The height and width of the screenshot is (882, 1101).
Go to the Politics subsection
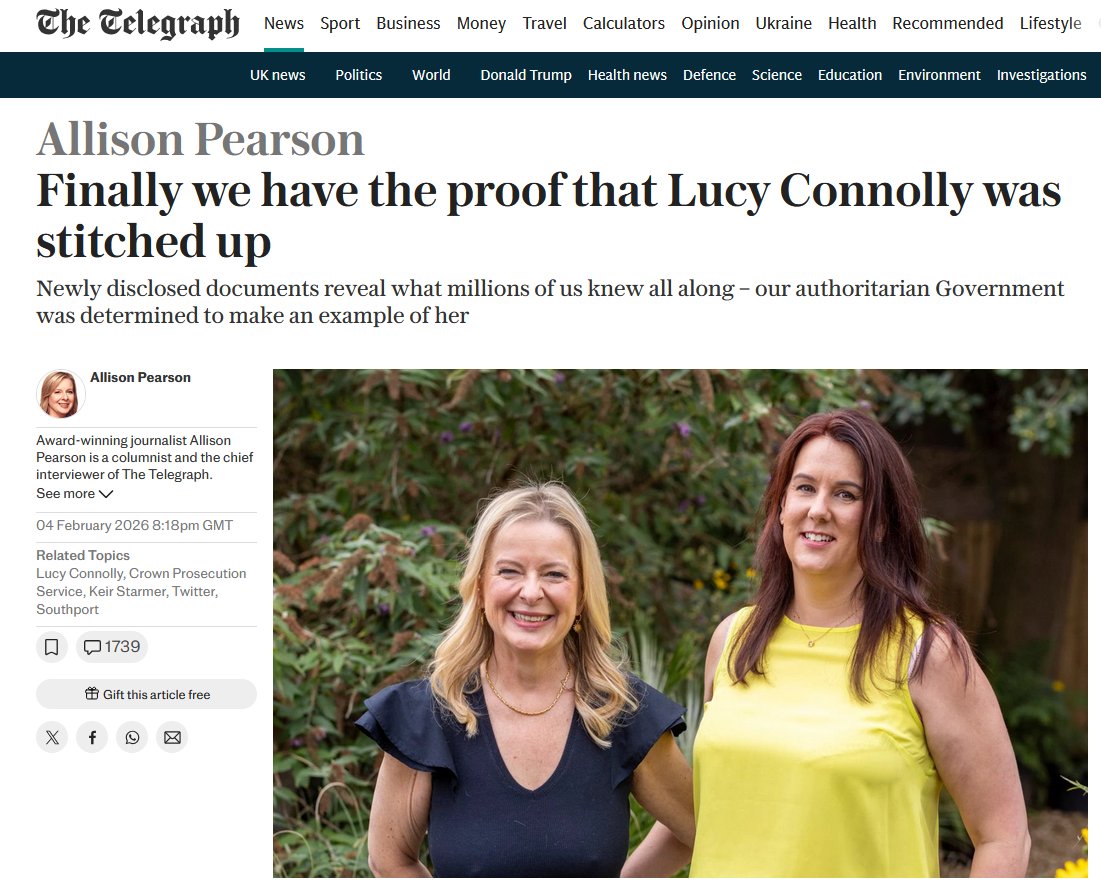358,75
